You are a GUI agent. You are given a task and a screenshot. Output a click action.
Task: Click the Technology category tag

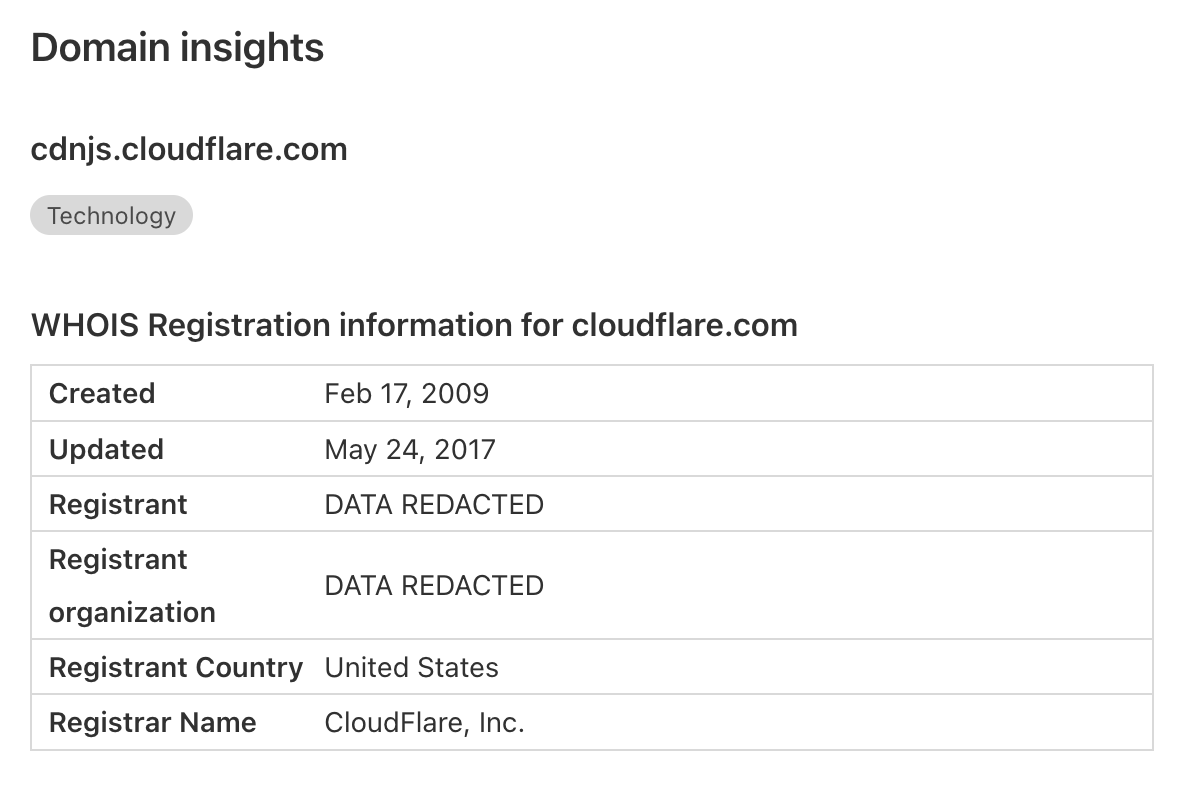point(111,215)
